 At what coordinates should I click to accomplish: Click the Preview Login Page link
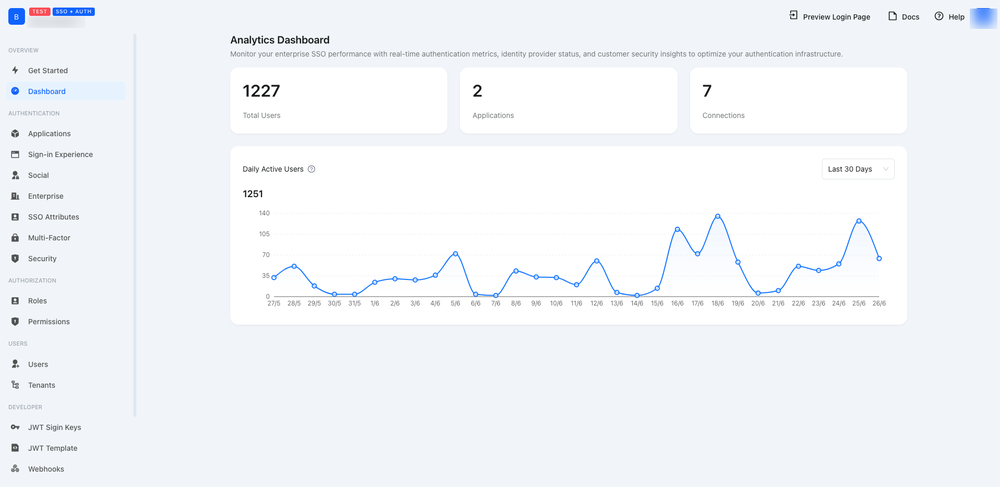(x=830, y=17)
